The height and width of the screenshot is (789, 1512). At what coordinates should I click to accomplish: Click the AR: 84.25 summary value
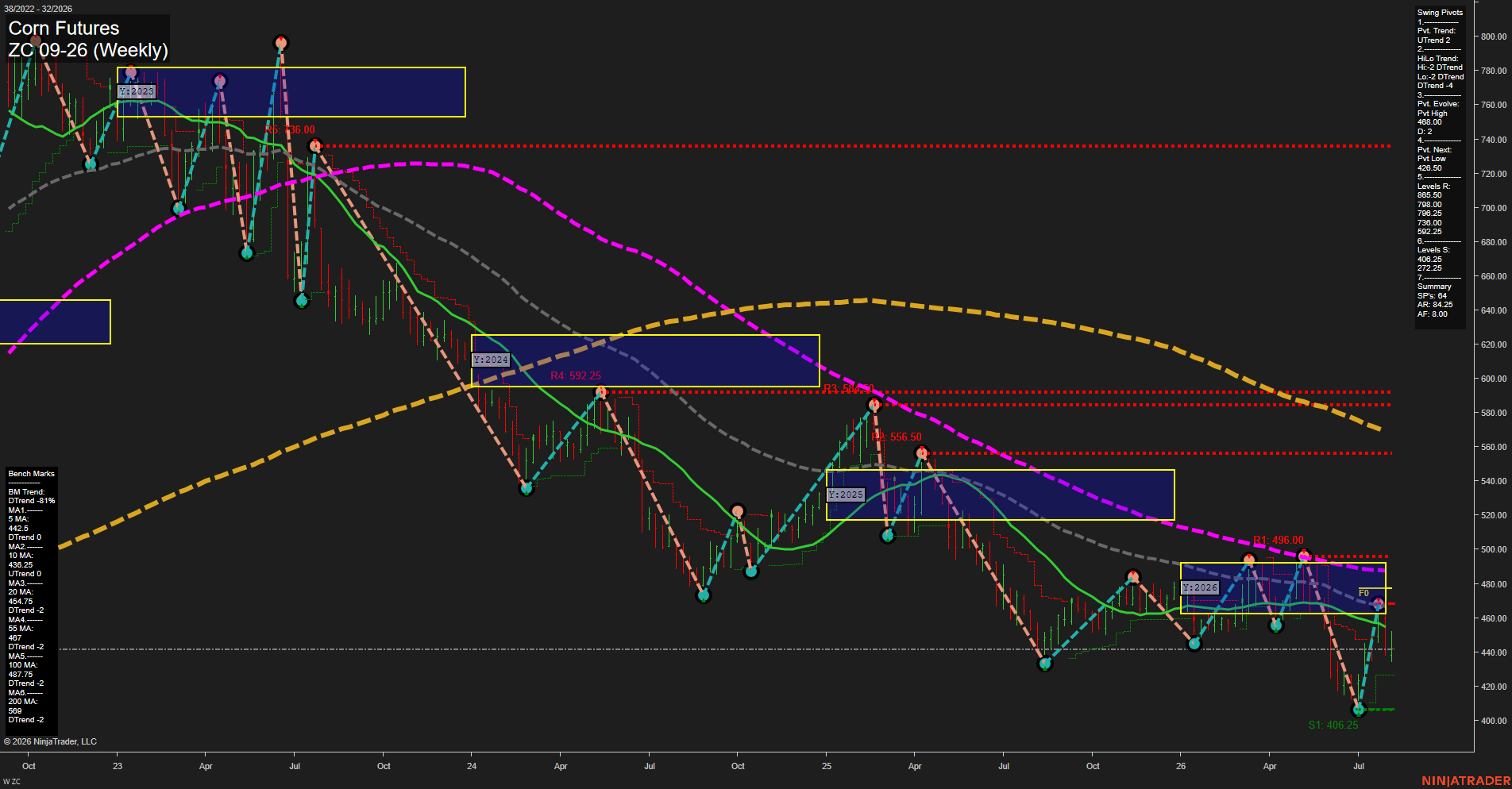[x=1435, y=305]
